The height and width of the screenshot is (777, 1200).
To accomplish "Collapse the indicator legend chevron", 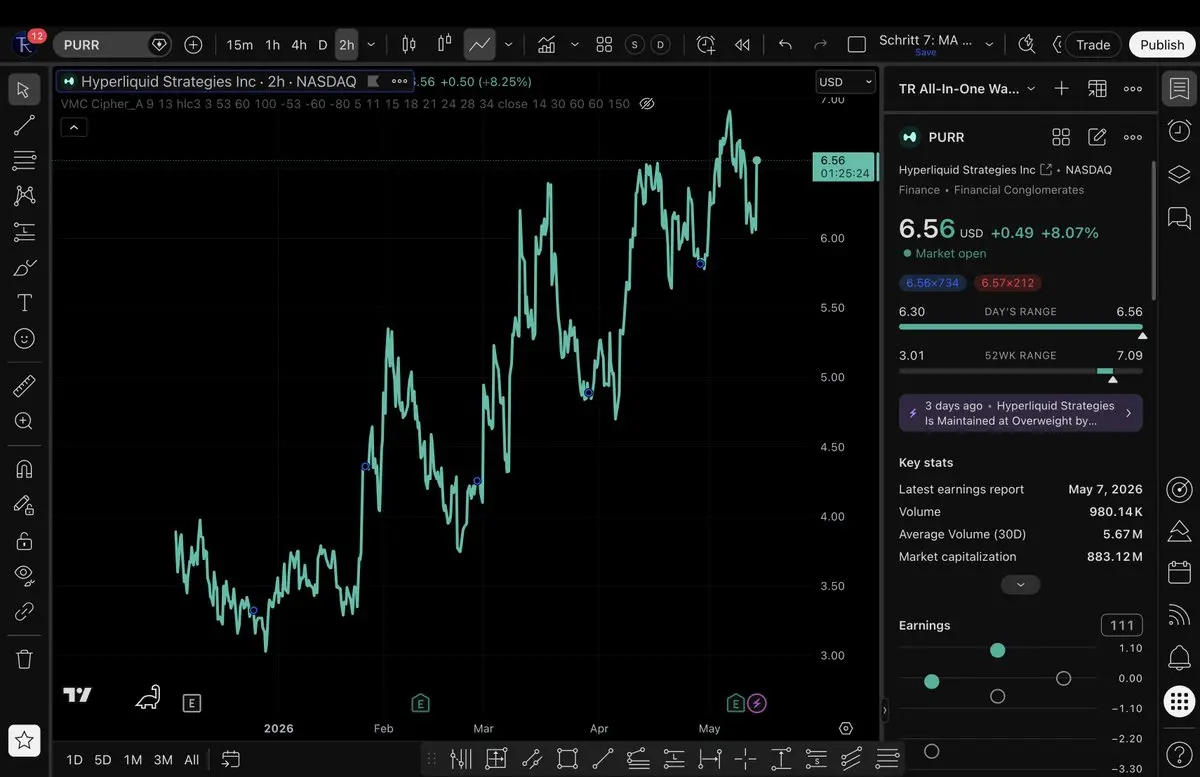I will point(74,127).
